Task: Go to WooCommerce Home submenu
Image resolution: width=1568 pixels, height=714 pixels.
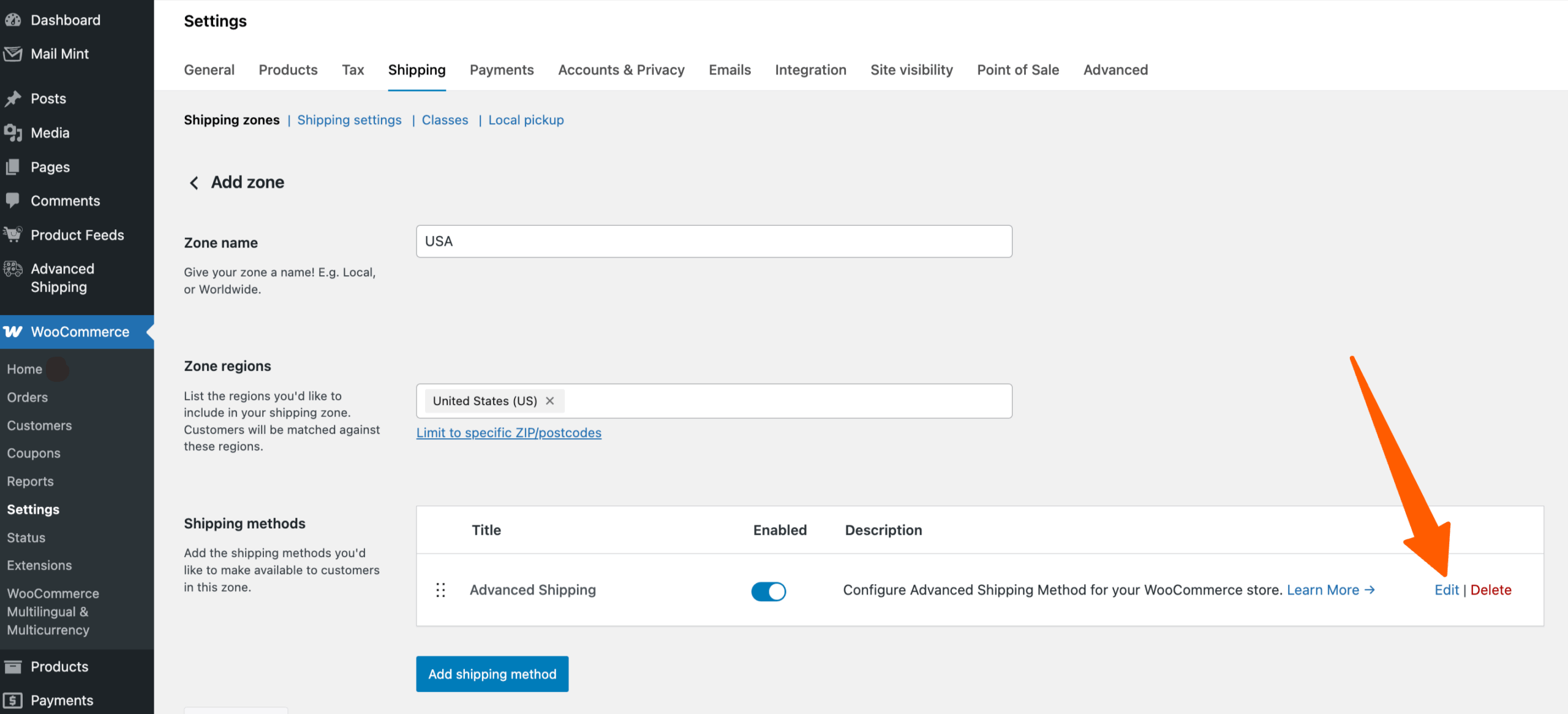Action: click(x=24, y=369)
